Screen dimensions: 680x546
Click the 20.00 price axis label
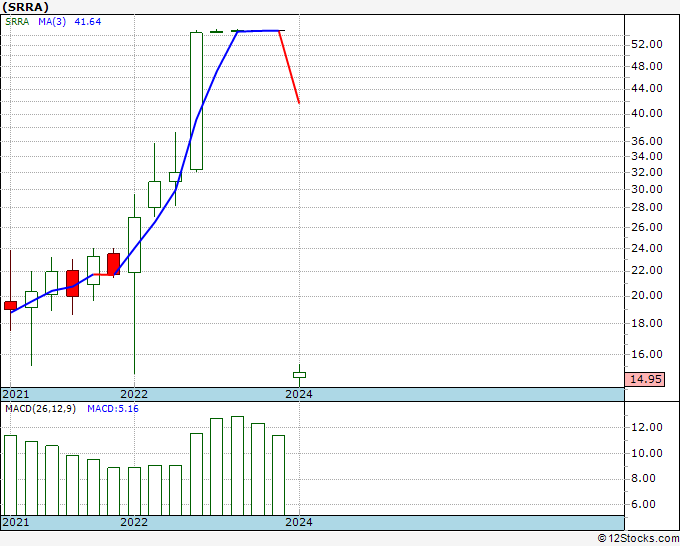click(646, 295)
